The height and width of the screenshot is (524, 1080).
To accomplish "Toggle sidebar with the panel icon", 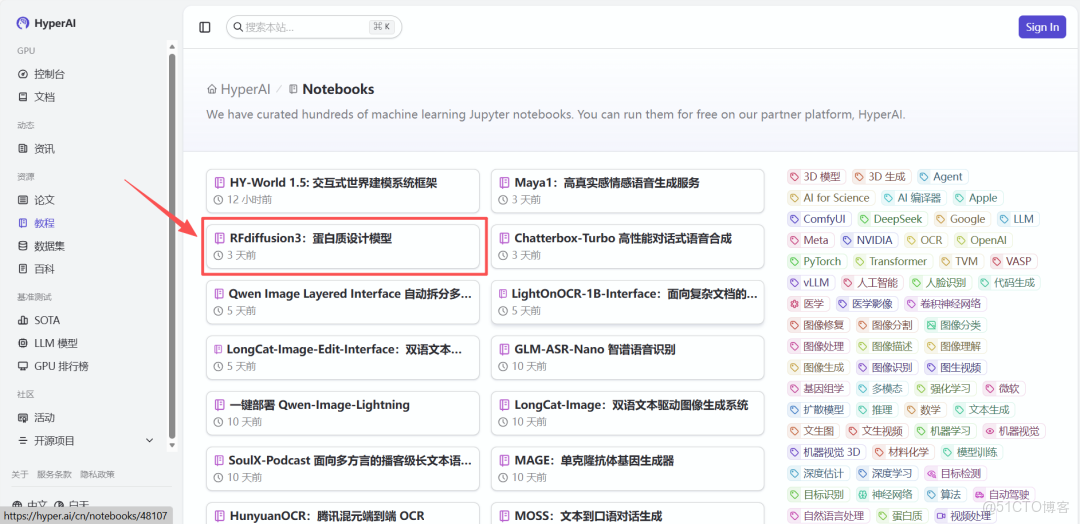I will pyautogui.click(x=205, y=27).
